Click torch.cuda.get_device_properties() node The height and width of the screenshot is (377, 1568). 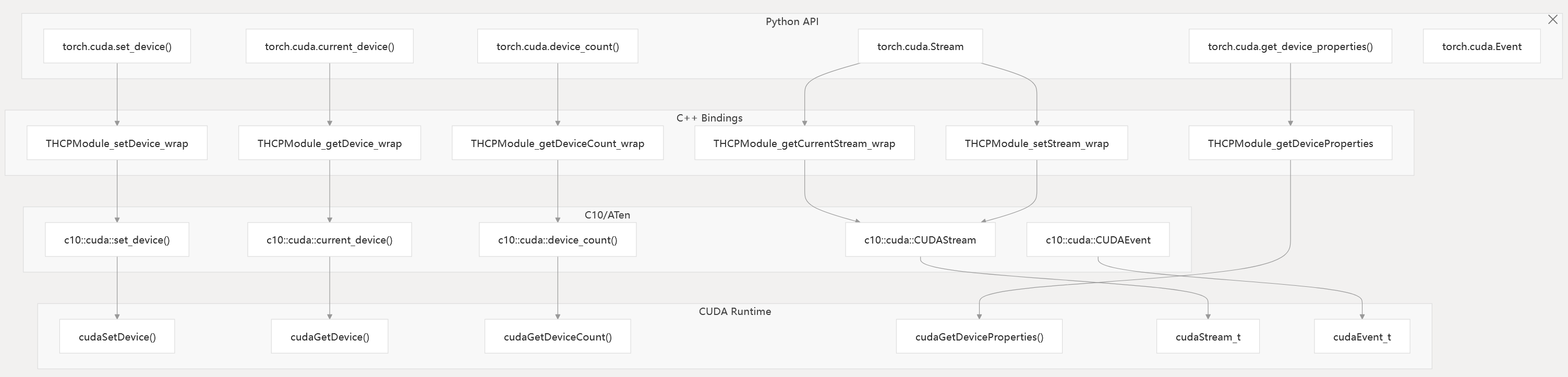click(x=1290, y=46)
